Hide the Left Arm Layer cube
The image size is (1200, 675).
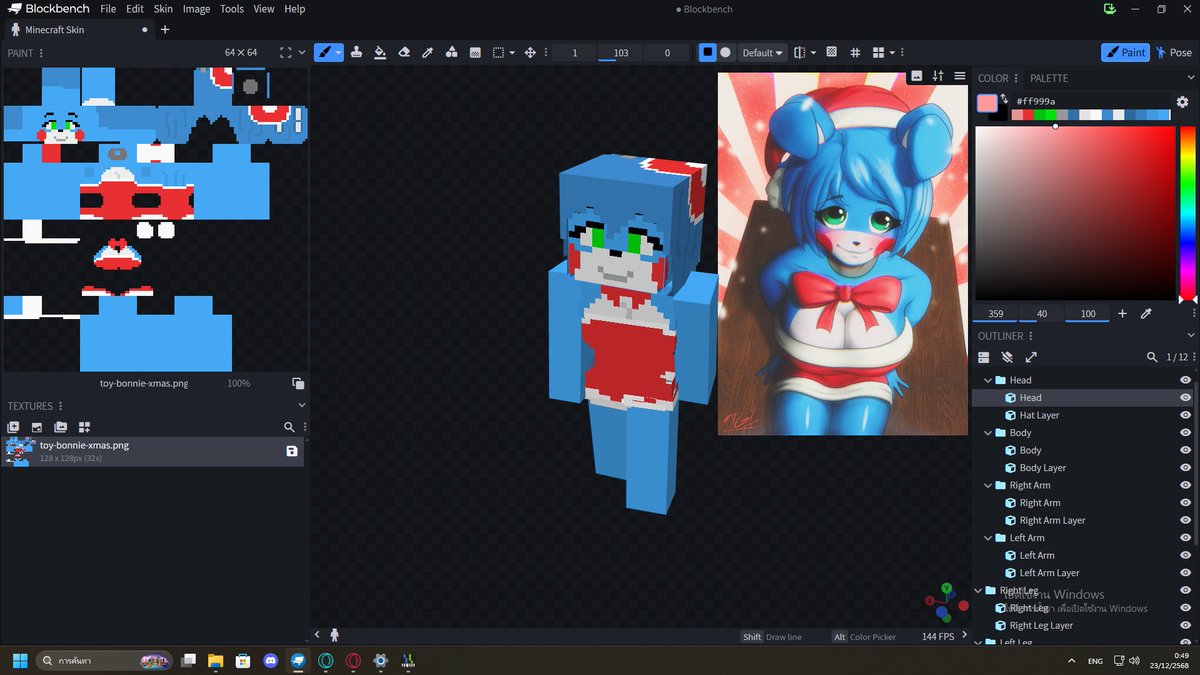click(x=1185, y=573)
